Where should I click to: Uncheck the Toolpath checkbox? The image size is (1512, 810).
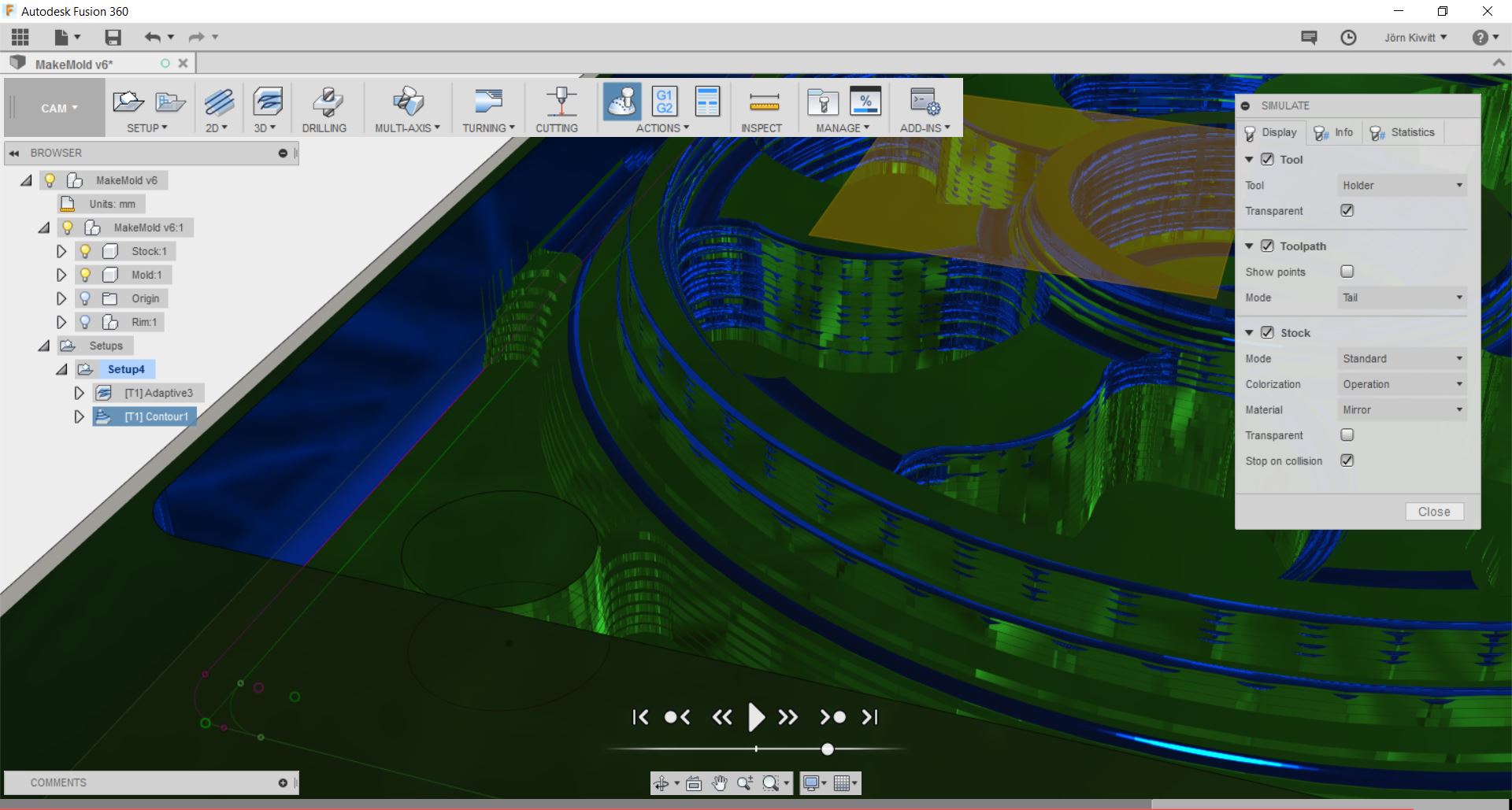coord(1267,246)
